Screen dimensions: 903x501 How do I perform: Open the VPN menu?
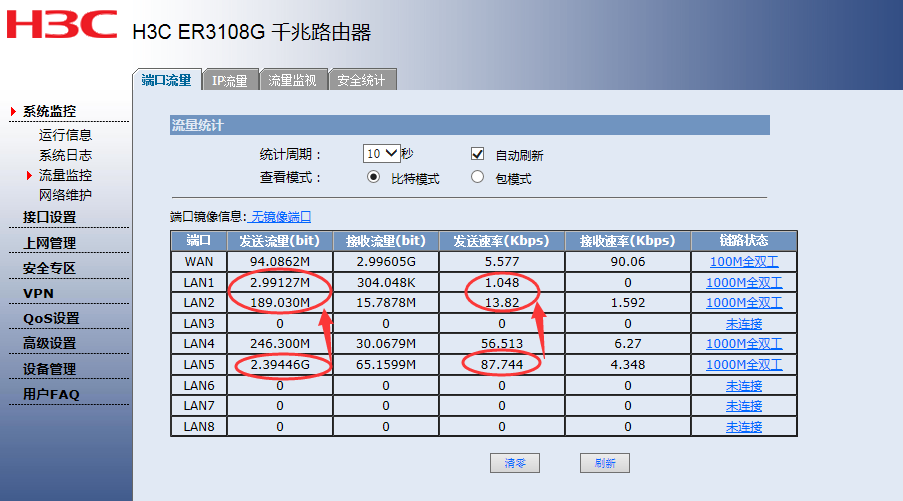click(x=39, y=294)
